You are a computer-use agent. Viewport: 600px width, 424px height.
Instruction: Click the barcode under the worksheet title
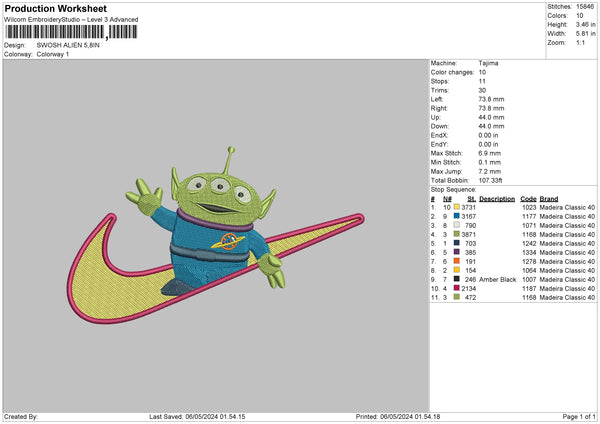(71, 32)
